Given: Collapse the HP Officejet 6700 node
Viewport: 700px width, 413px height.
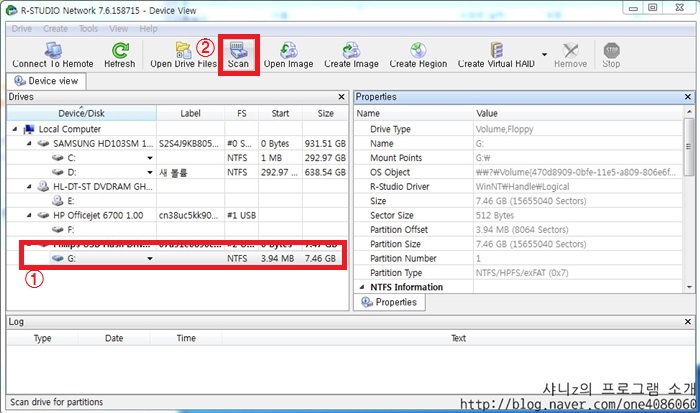Looking at the screenshot, I should coord(29,215).
